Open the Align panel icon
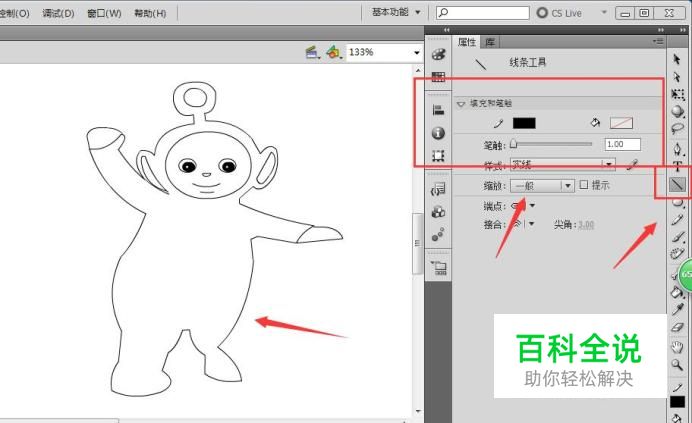692x423 pixels. [438, 110]
